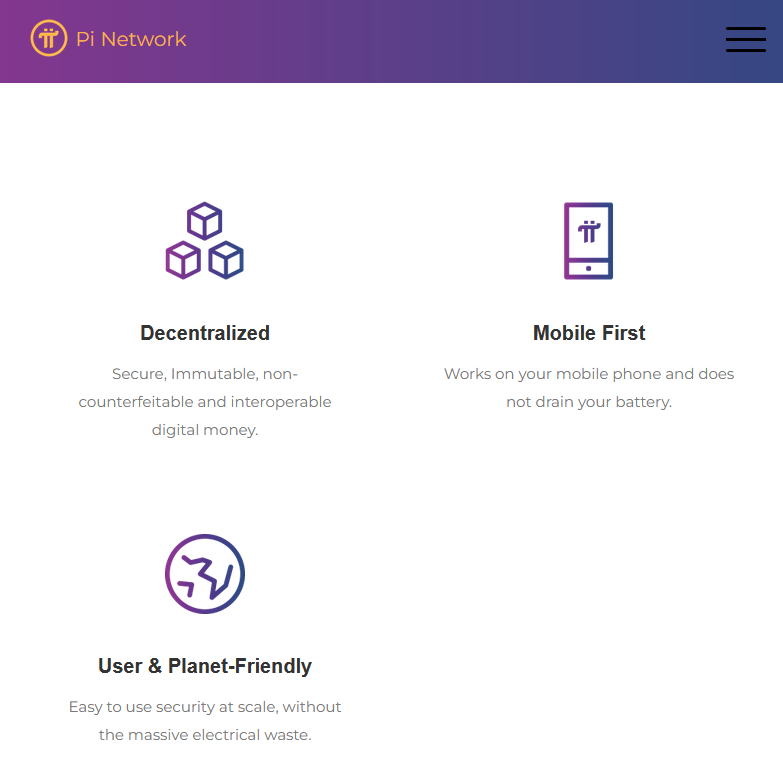Select the Mobile First heading
This screenshot has height=762, width=783.
589,333
